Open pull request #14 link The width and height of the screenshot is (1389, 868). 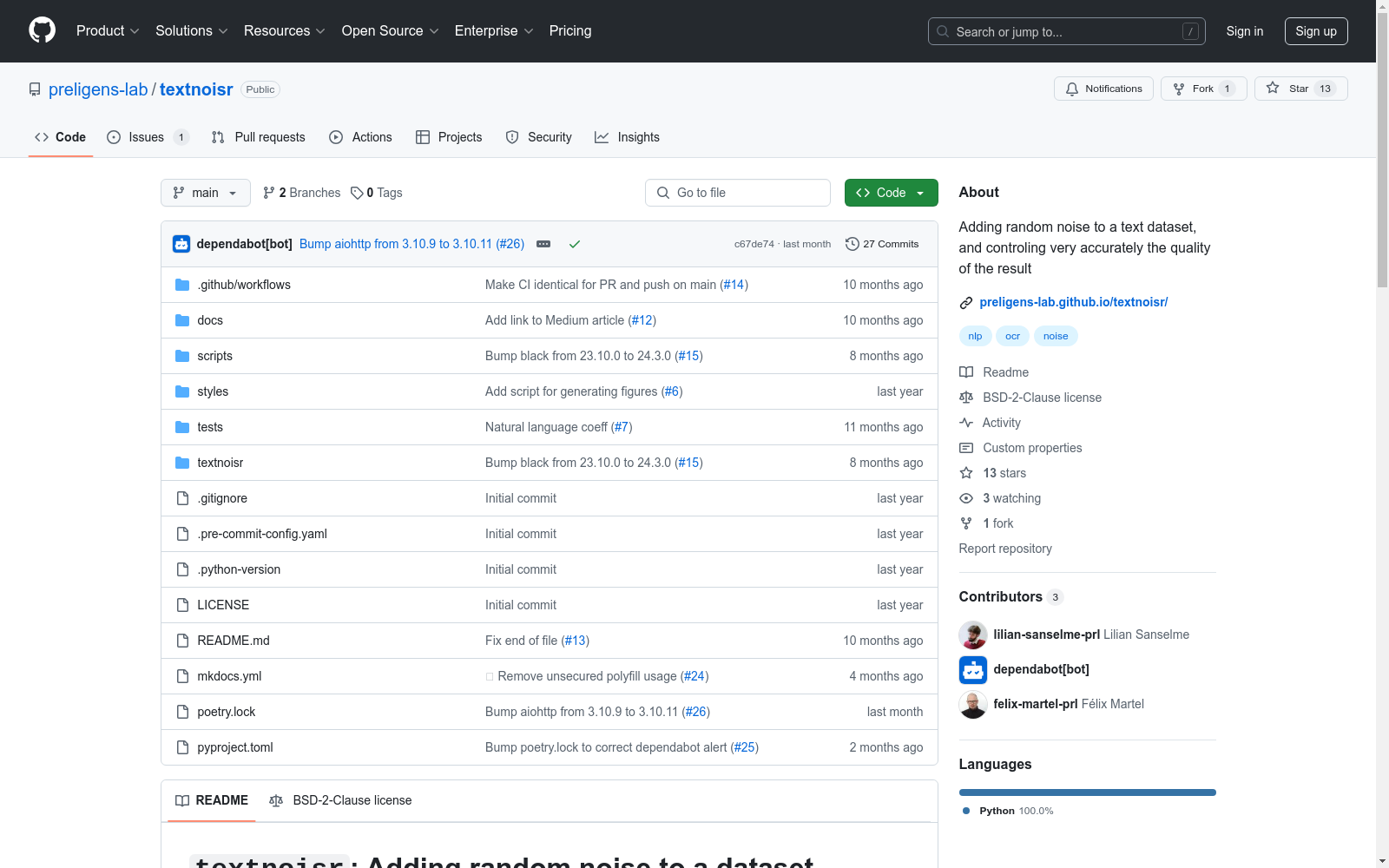pos(734,285)
